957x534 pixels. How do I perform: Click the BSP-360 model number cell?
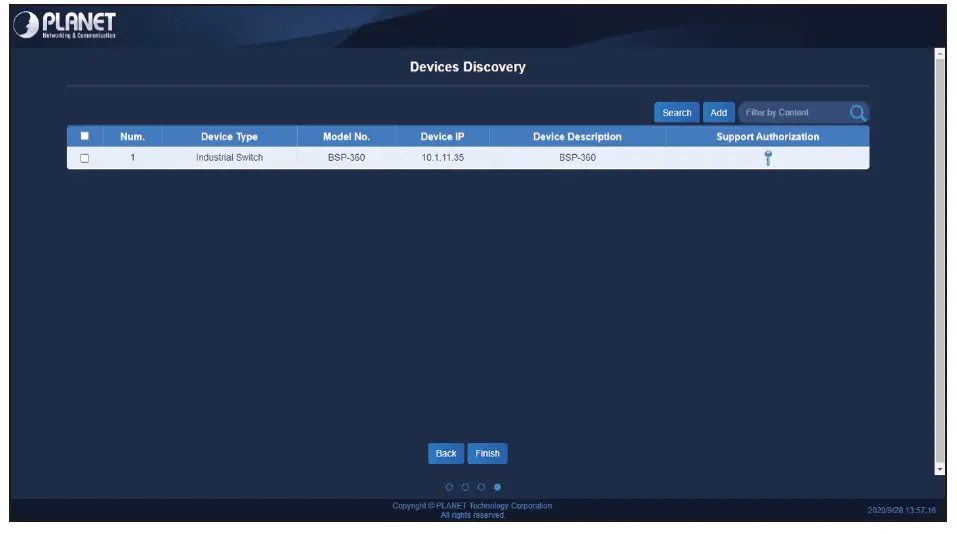(347, 157)
